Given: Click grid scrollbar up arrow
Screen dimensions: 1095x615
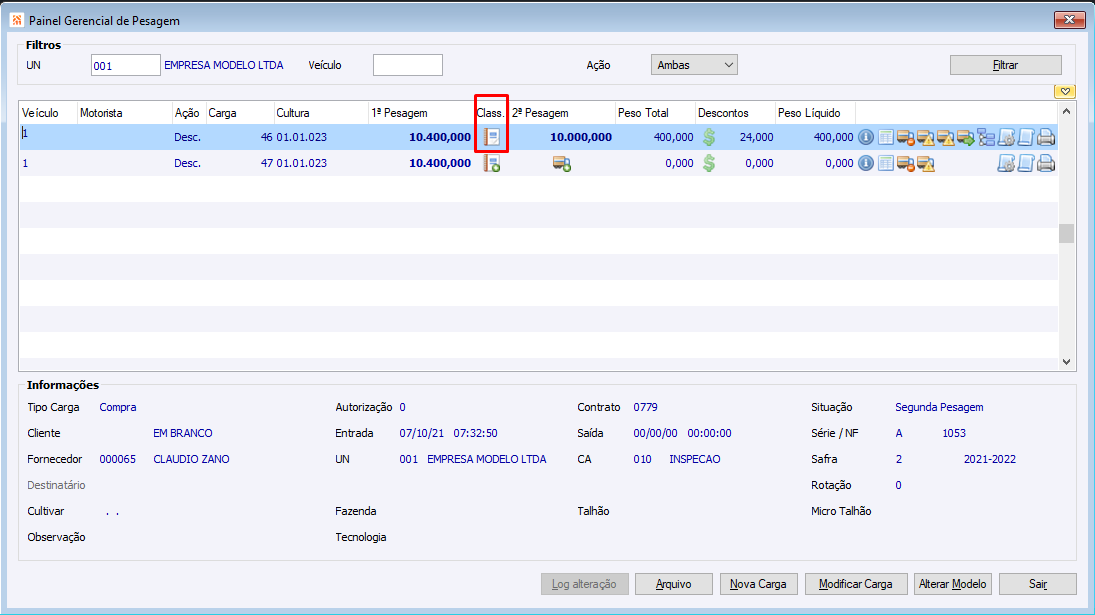Looking at the screenshot, I should tap(1066, 112).
